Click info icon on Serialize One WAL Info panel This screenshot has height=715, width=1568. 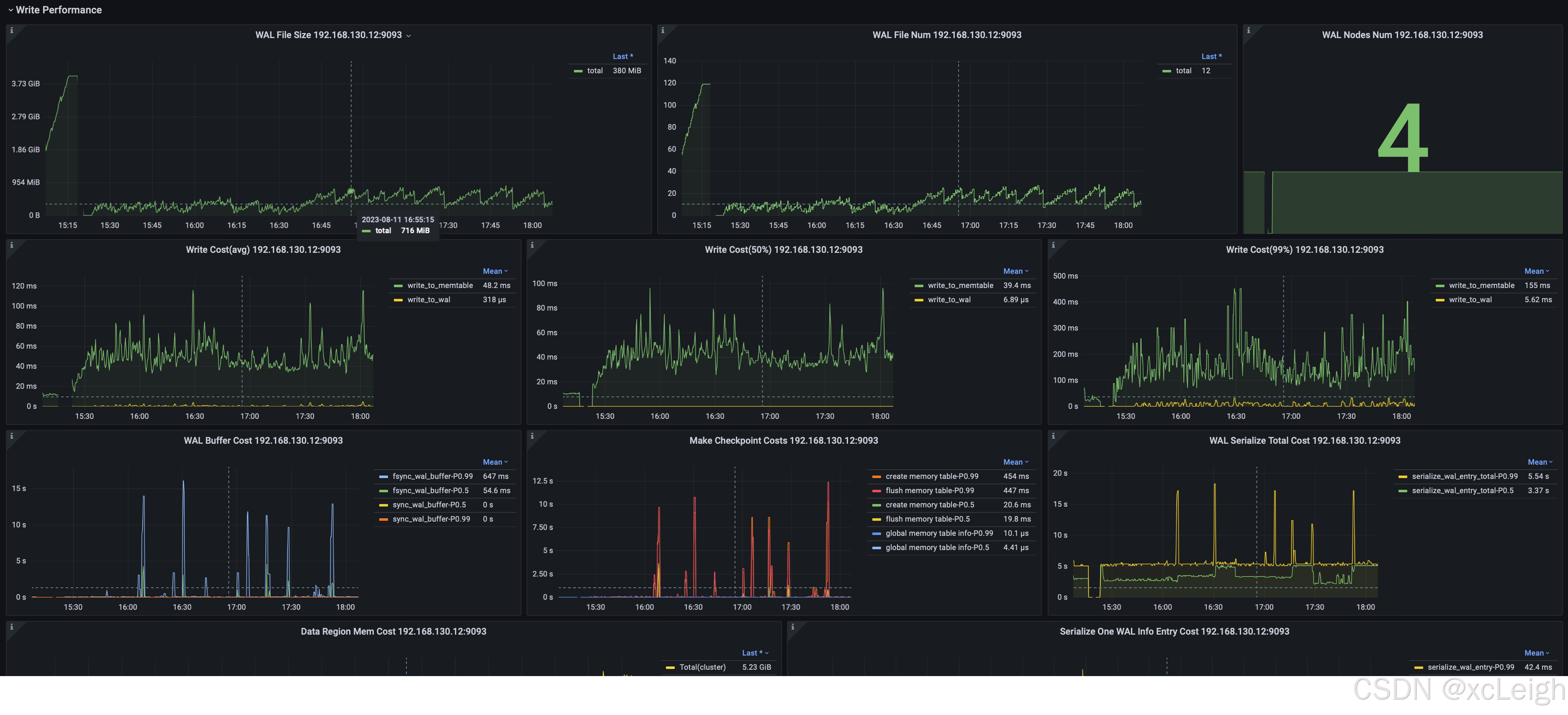(x=792, y=627)
